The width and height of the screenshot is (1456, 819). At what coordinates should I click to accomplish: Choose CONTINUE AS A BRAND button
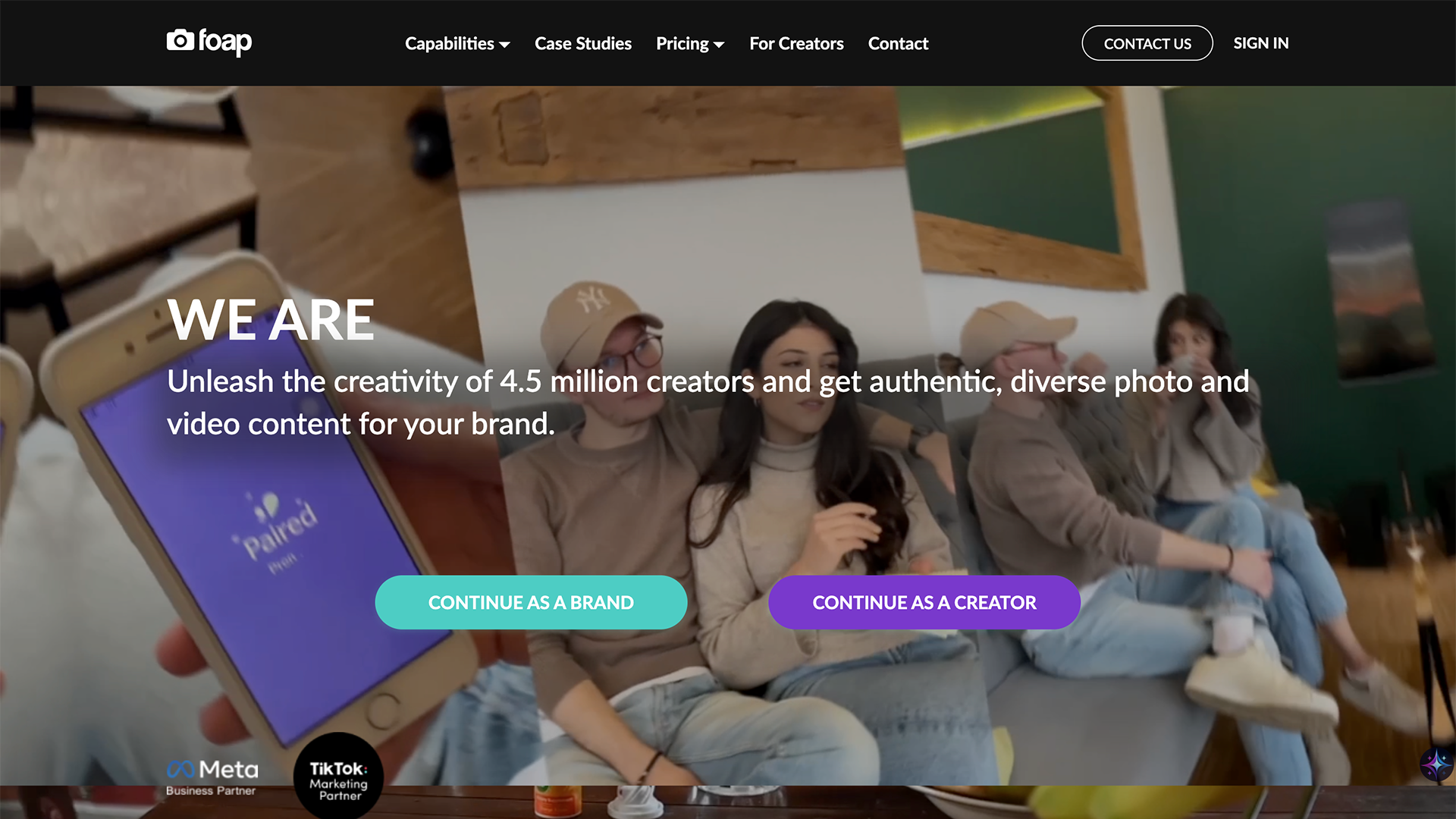point(531,602)
